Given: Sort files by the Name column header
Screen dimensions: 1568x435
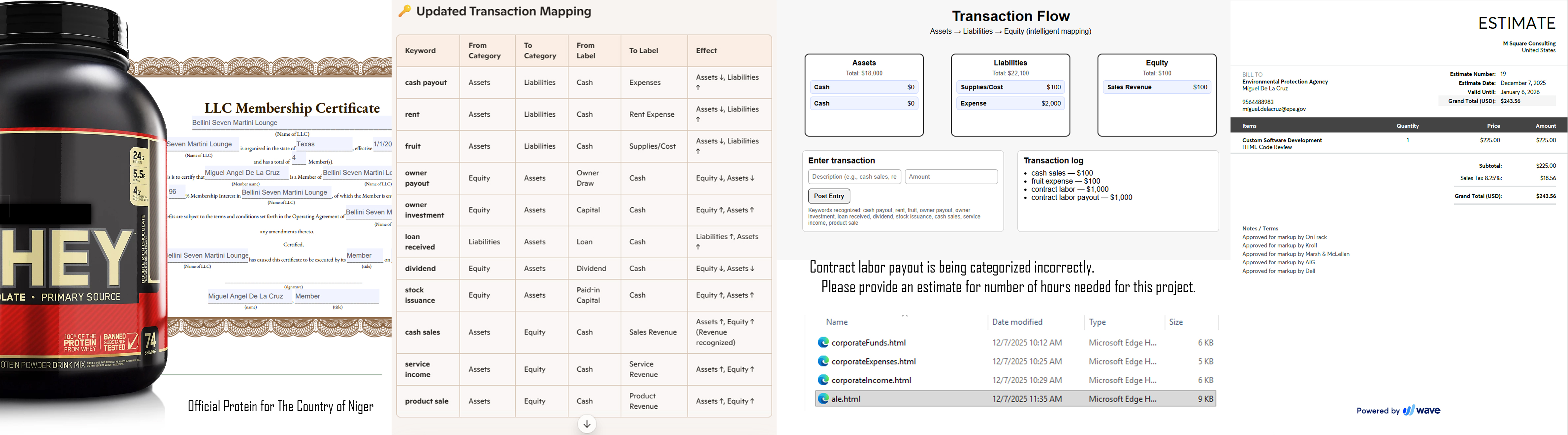Looking at the screenshot, I should tap(837, 322).
